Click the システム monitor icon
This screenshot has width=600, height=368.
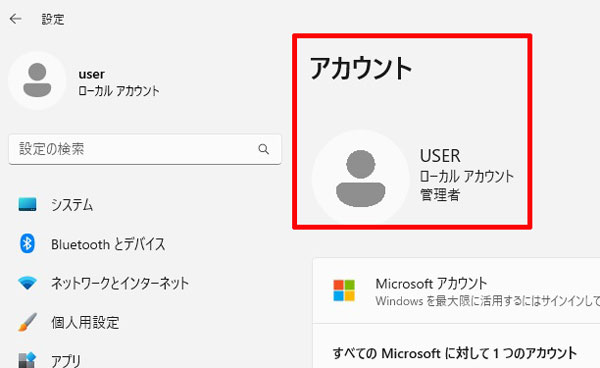click(x=28, y=204)
